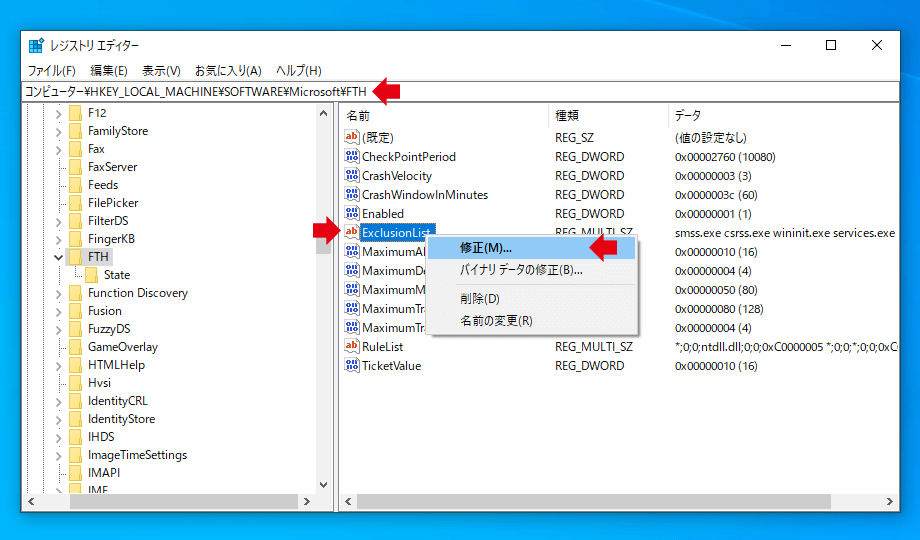
Task: Click the 種類 column header
Action: tap(608, 116)
